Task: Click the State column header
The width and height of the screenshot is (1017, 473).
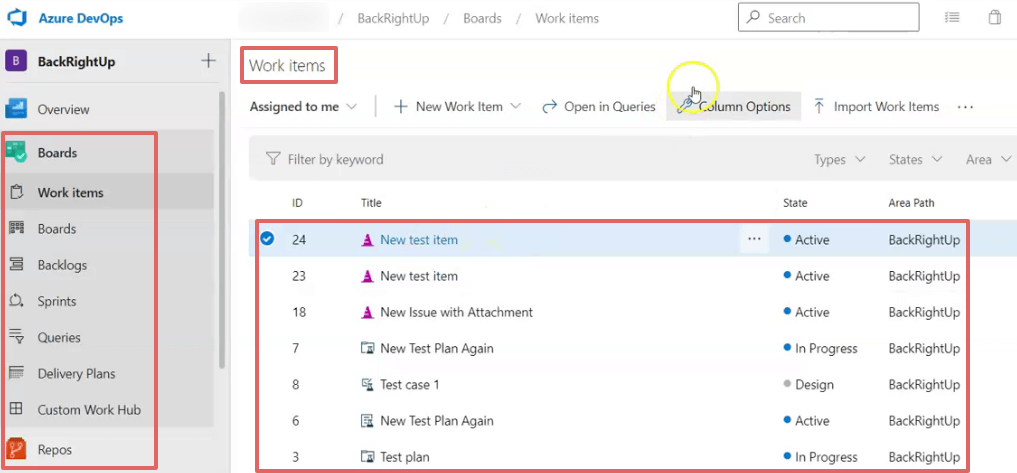Action: click(795, 203)
